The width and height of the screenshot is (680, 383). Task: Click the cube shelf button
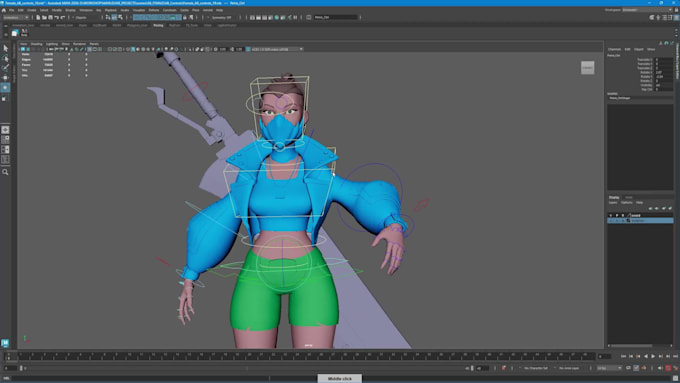pyautogui.click(x=15, y=33)
